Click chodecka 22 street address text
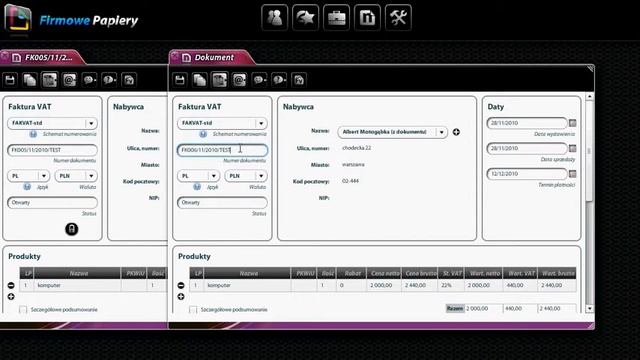The image size is (640, 360). point(356,148)
